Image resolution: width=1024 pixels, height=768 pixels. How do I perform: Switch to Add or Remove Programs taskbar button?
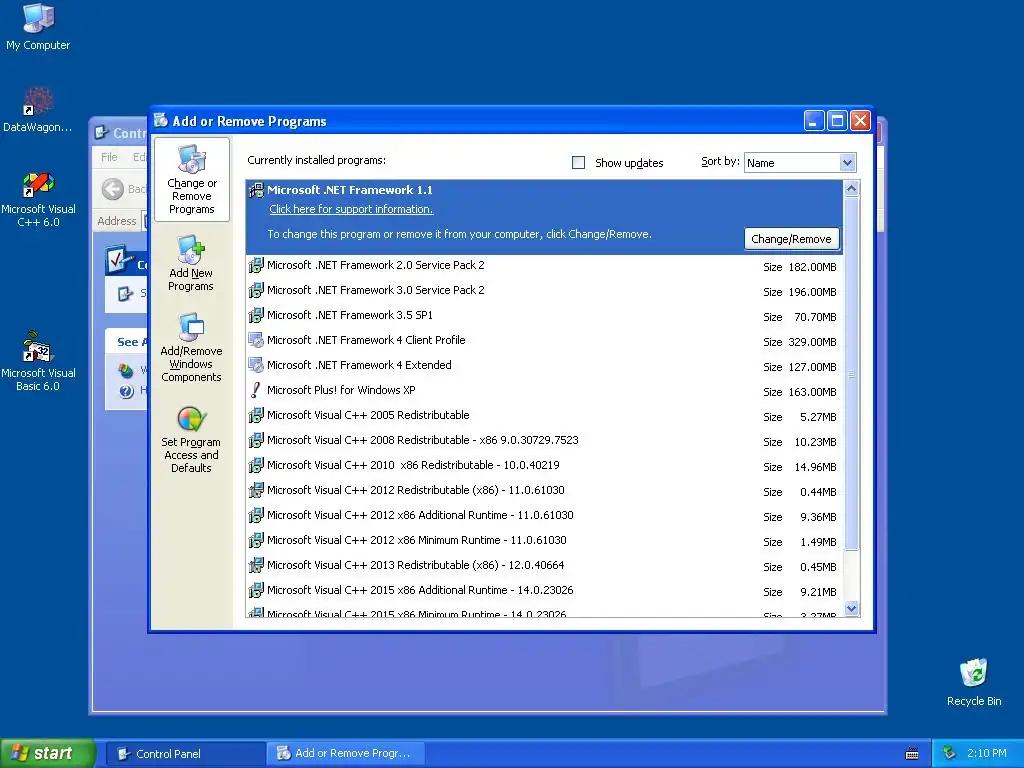[x=345, y=754]
